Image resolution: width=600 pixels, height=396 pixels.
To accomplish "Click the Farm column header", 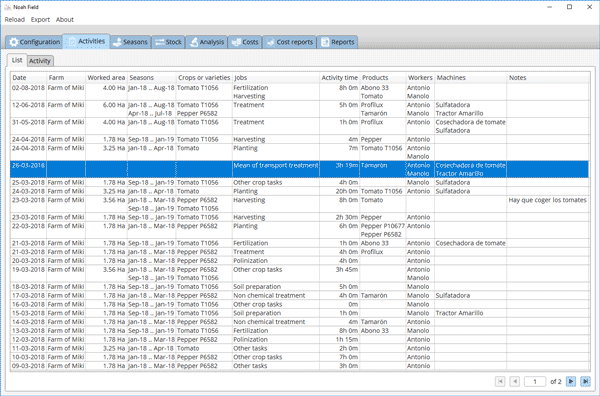I will (66, 78).
